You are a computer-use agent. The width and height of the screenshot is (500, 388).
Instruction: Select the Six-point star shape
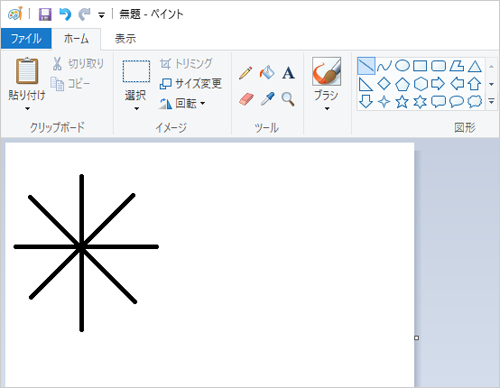point(420,102)
